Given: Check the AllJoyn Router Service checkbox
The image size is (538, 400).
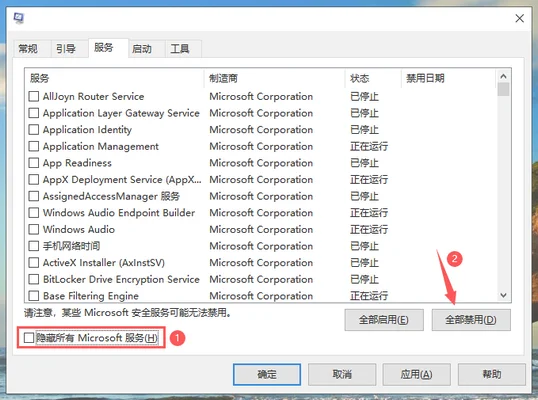Looking at the screenshot, I should (x=33, y=96).
